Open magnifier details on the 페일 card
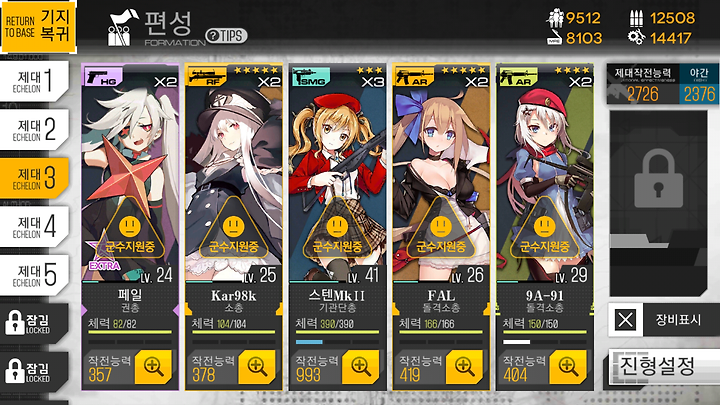This screenshot has width=720, height=405. coord(153,366)
